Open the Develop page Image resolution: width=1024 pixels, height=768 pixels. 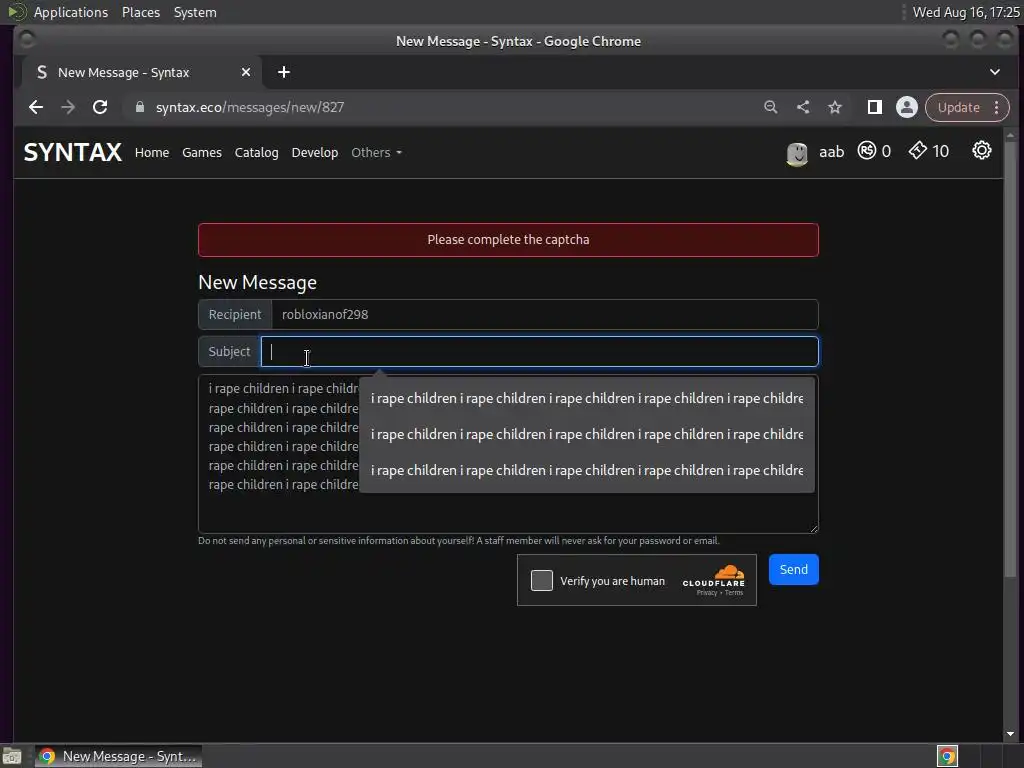point(315,152)
